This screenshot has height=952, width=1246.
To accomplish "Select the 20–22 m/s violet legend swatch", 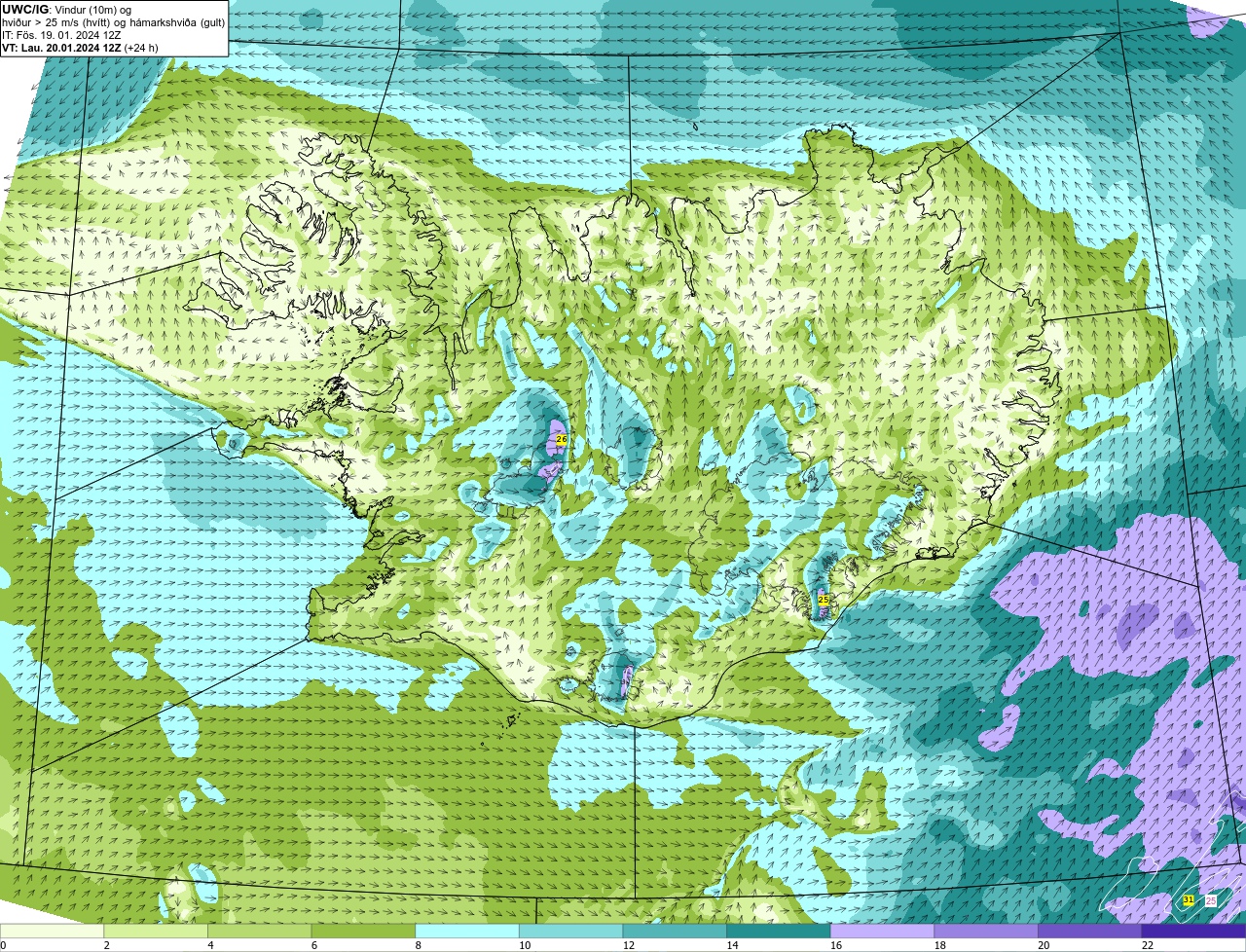I will [x=1089, y=931].
